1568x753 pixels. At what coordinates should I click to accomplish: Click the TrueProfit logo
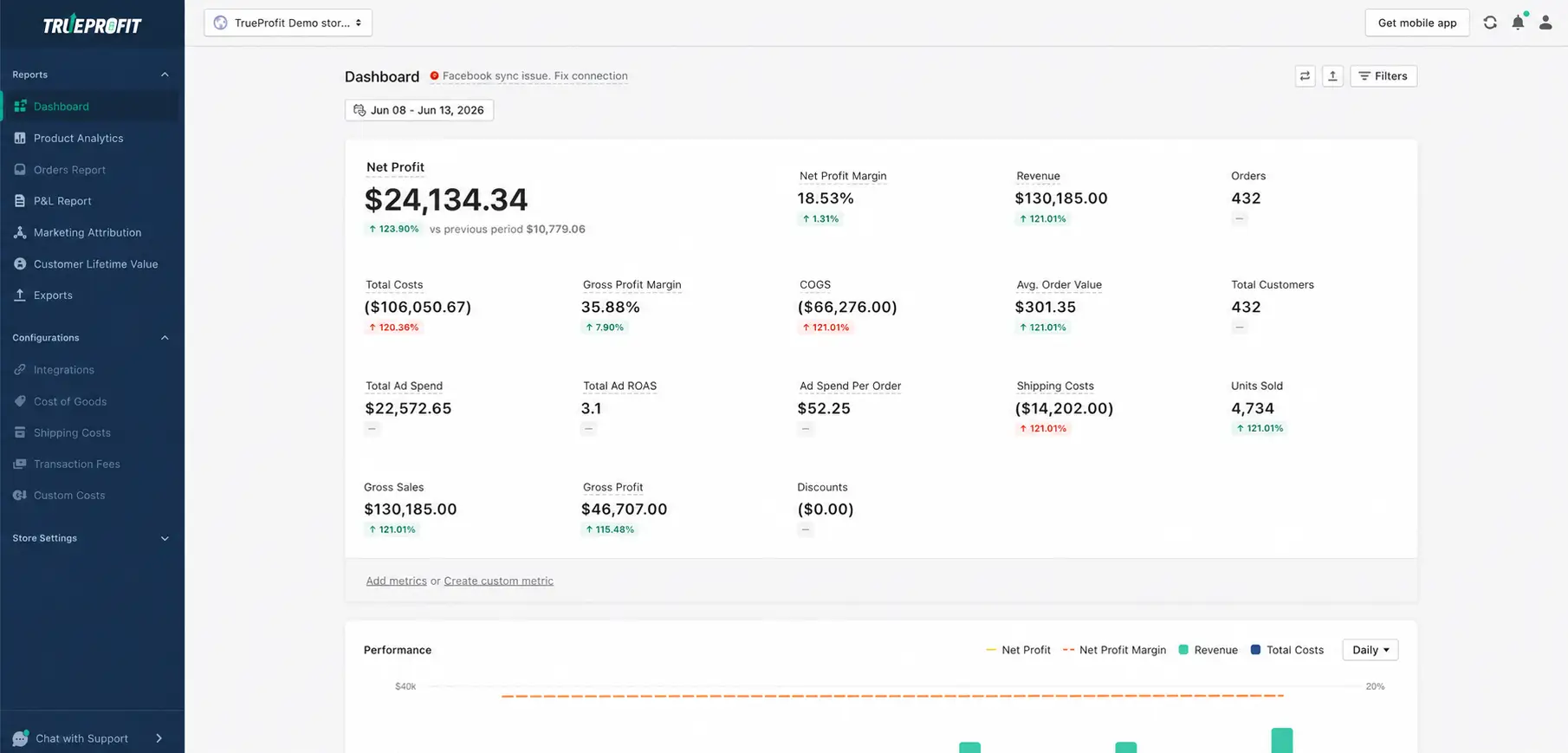click(x=92, y=24)
